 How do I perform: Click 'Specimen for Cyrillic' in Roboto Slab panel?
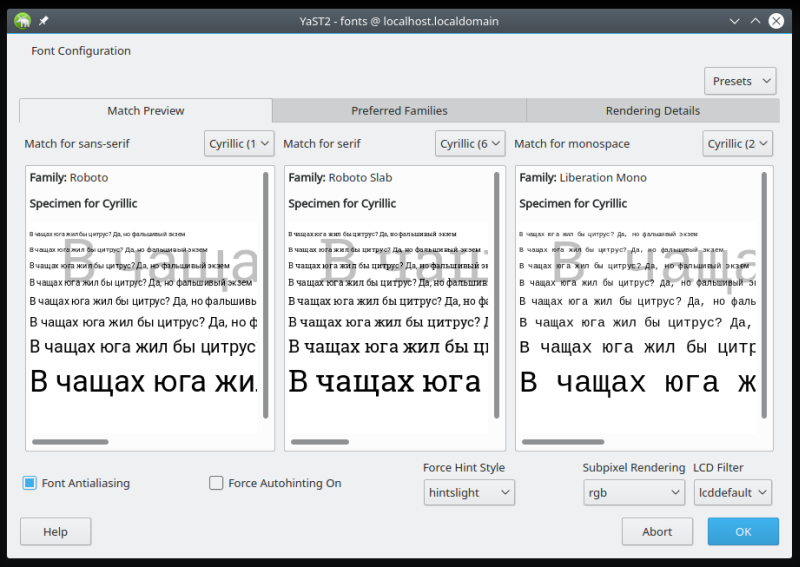(342, 204)
